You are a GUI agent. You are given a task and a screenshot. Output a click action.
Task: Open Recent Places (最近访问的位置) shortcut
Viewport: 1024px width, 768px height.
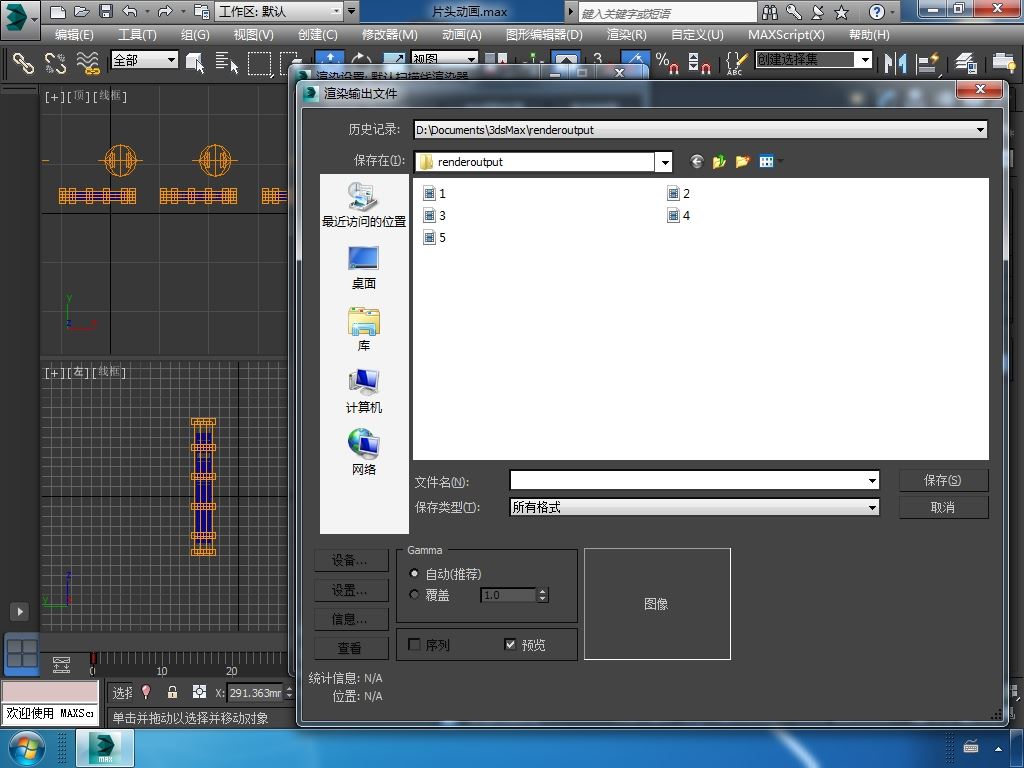(x=363, y=205)
